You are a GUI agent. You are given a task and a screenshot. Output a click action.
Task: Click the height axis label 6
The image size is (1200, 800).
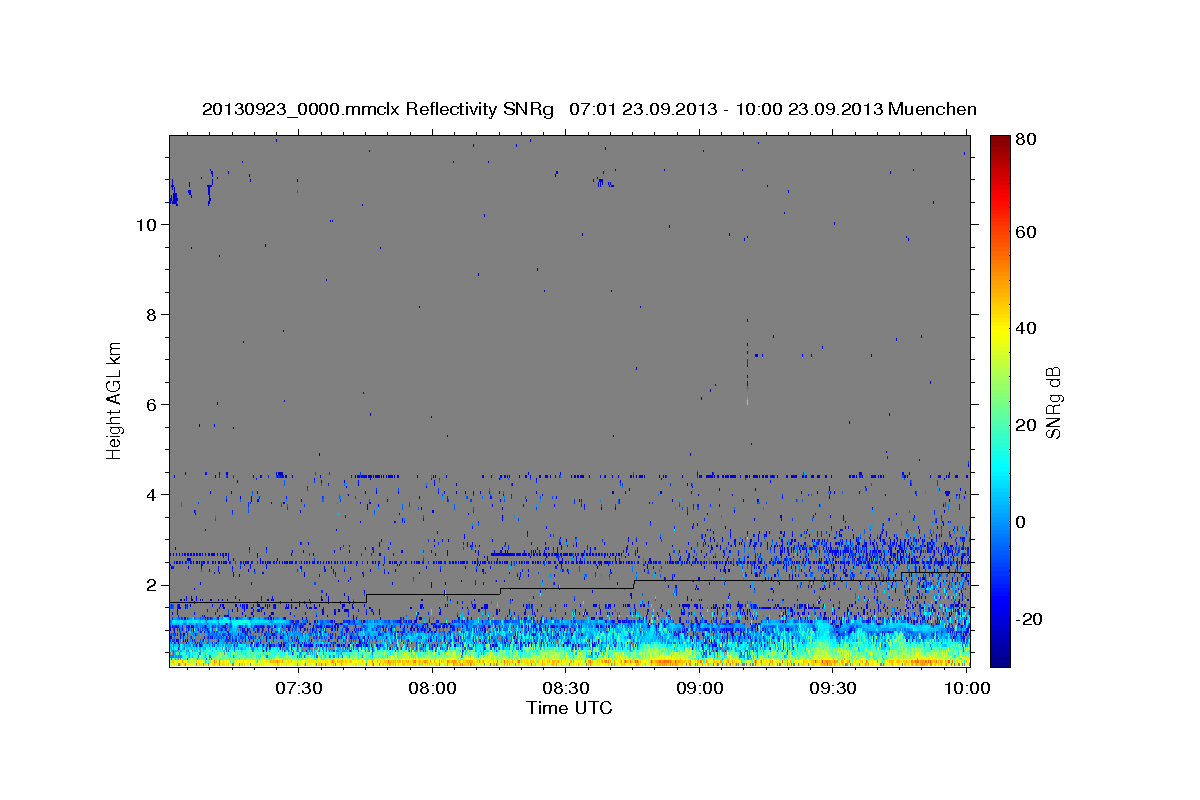click(151, 405)
